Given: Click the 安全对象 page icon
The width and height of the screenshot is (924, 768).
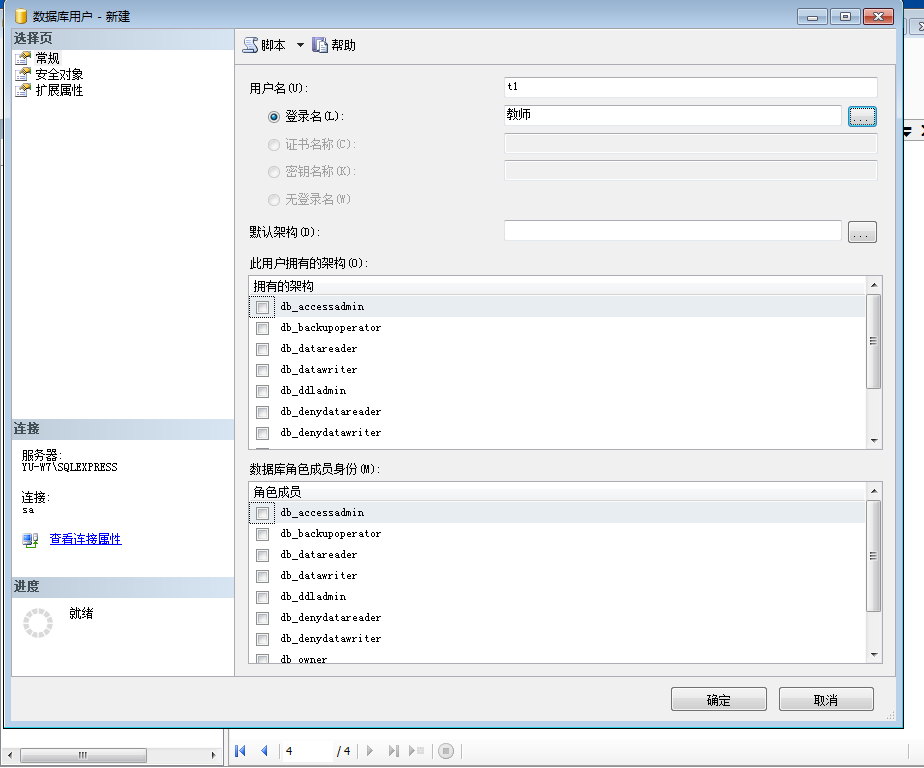Looking at the screenshot, I should [23, 74].
